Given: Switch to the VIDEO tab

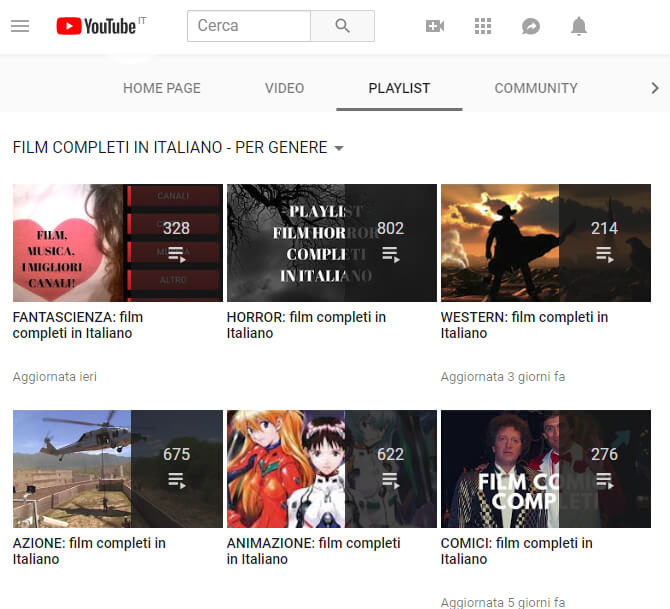Looking at the screenshot, I should (285, 88).
